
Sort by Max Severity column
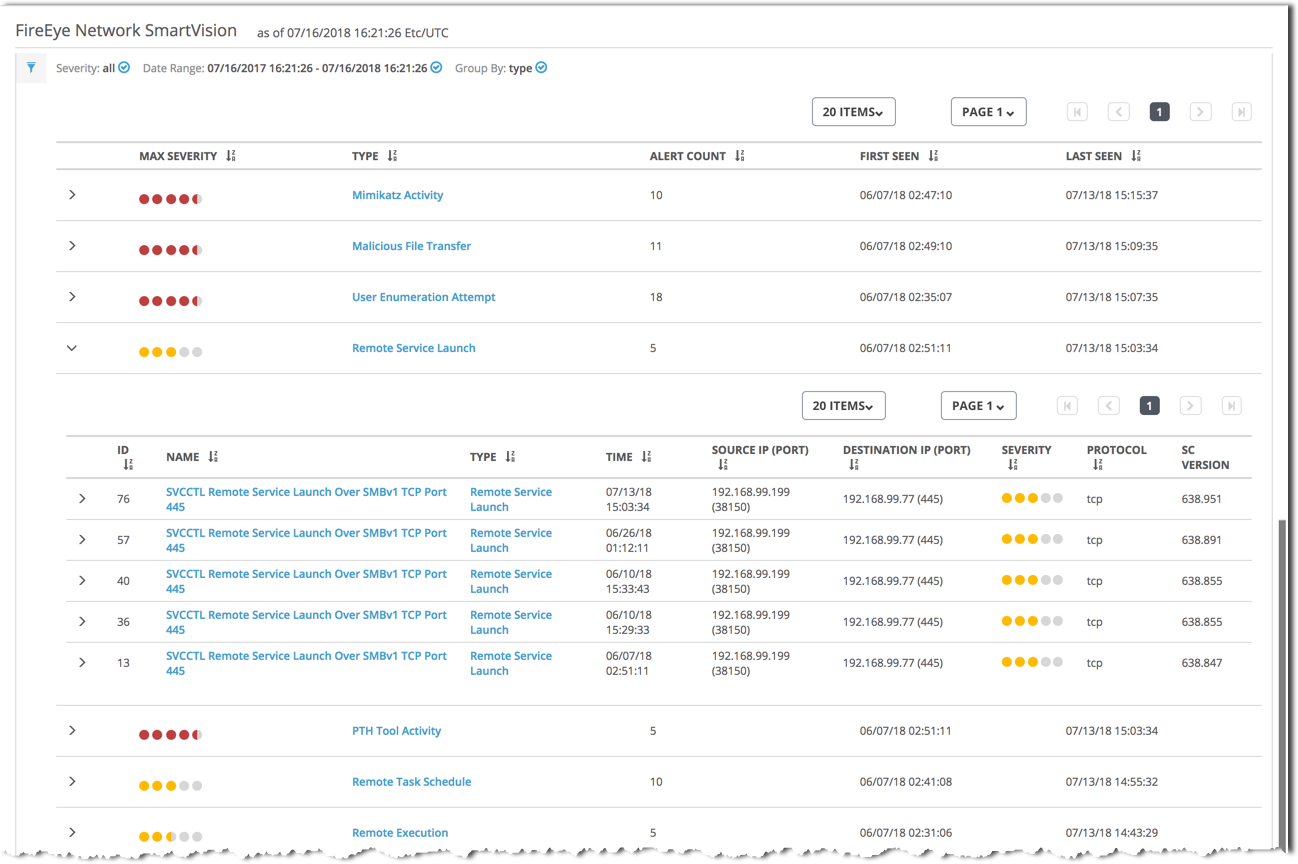pos(231,156)
